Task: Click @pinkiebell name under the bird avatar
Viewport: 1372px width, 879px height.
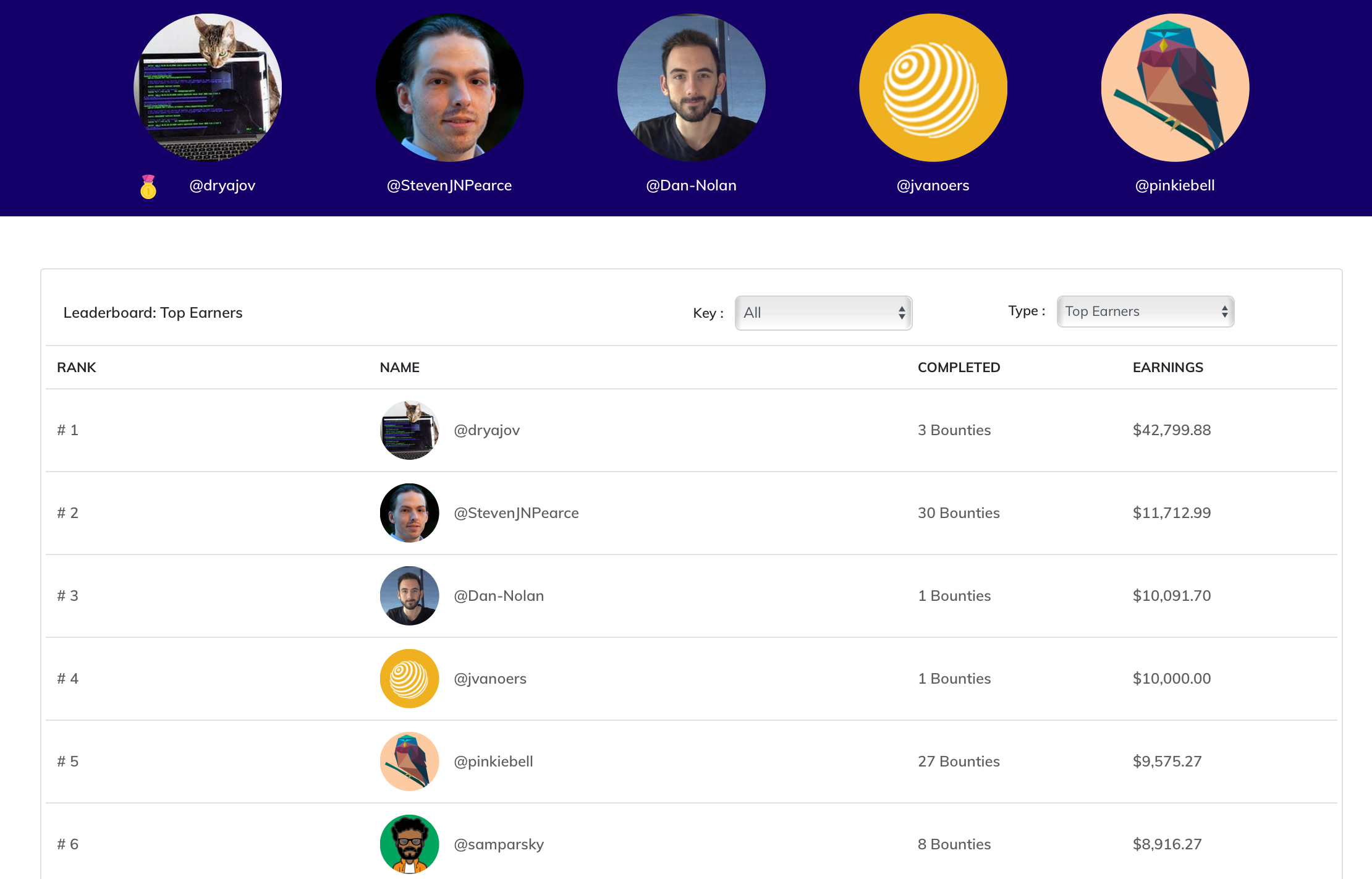Action: [1175, 185]
